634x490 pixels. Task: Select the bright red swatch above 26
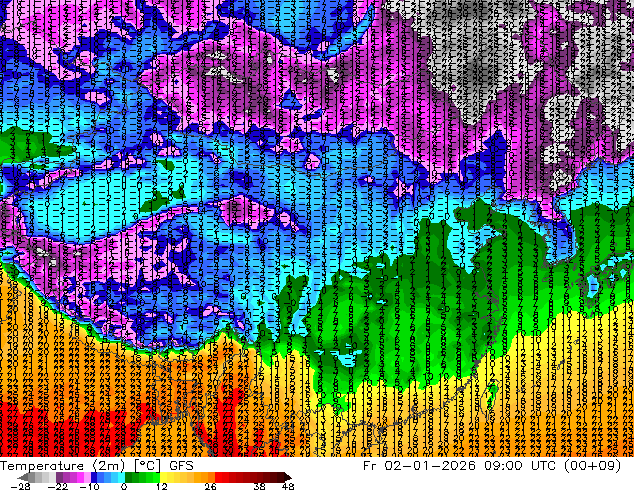coord(218,477)
